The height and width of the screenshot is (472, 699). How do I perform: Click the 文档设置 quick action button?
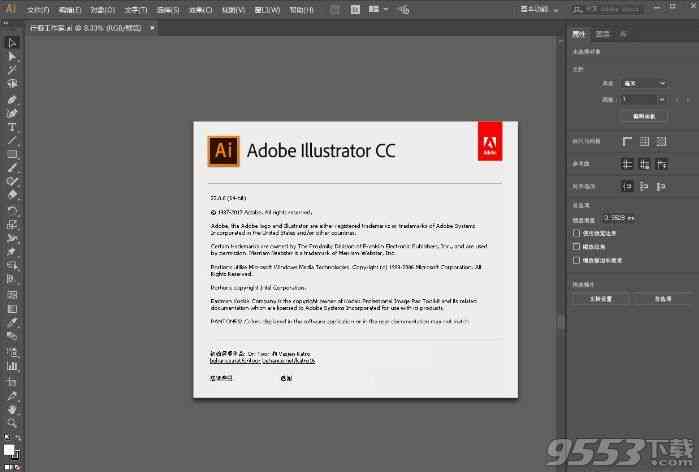601,299
